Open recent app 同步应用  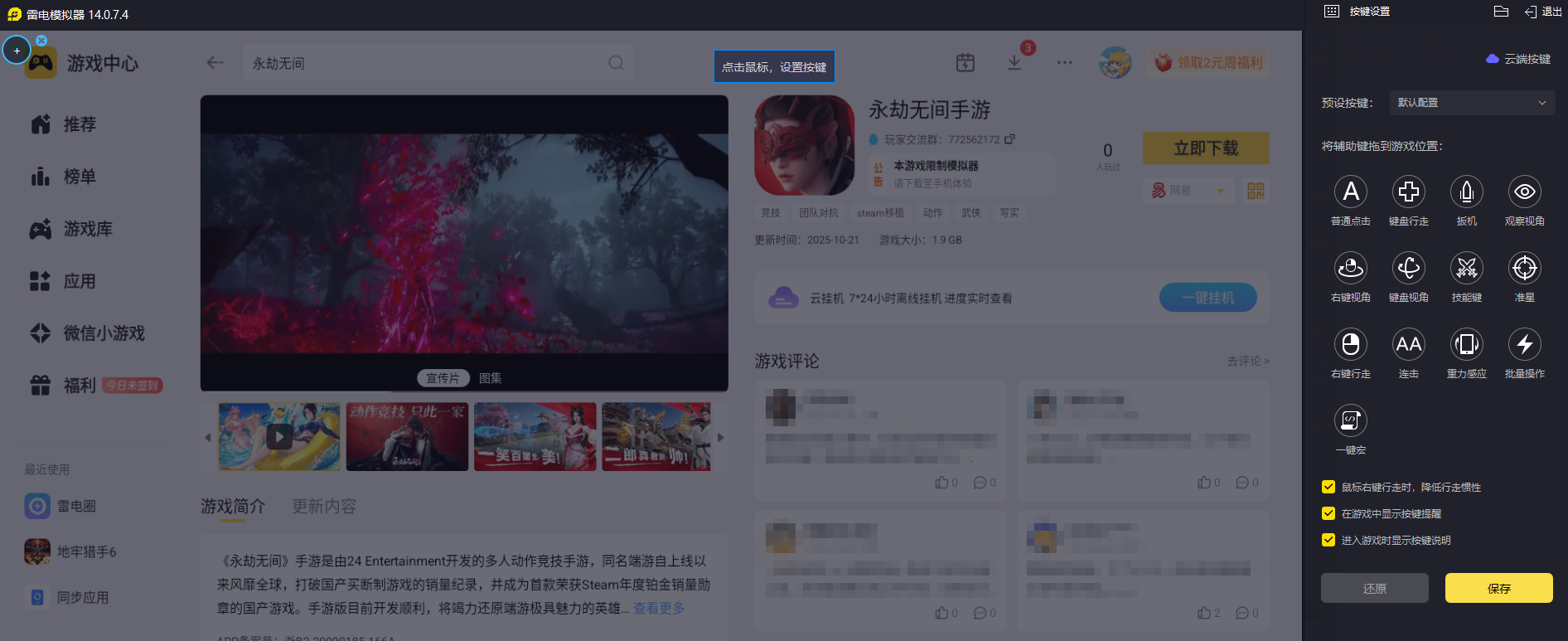(67, 597)
